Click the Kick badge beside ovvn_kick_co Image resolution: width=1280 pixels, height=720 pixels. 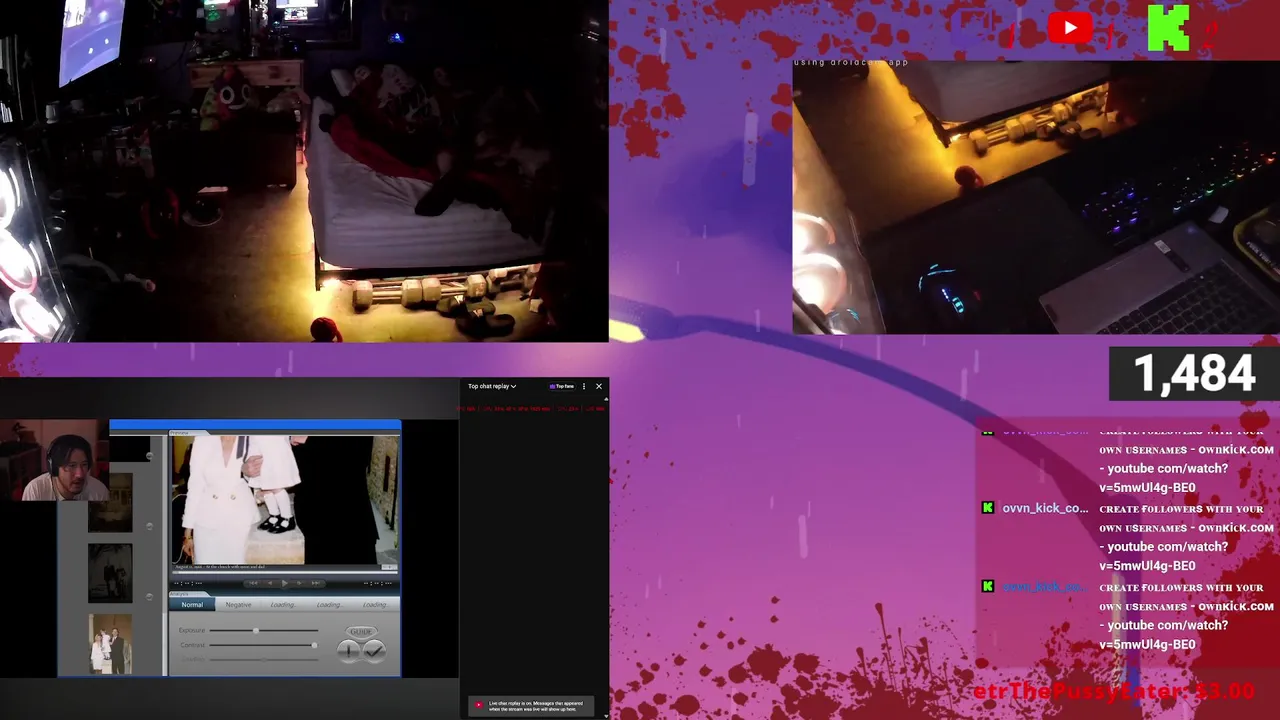[988, 508]
